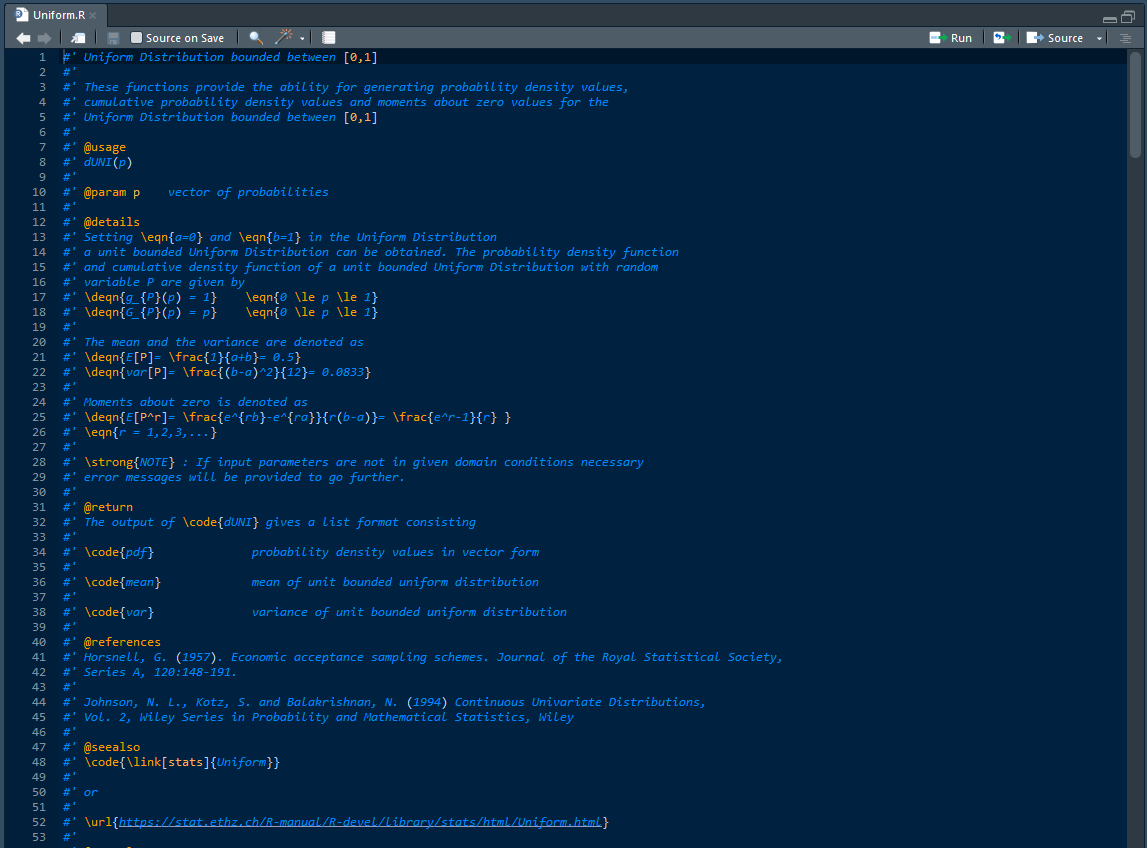The height and width of the screenshot is (848, 1147).
Task: Click the code tools magic wand icon
Action: tap(284, 37)
